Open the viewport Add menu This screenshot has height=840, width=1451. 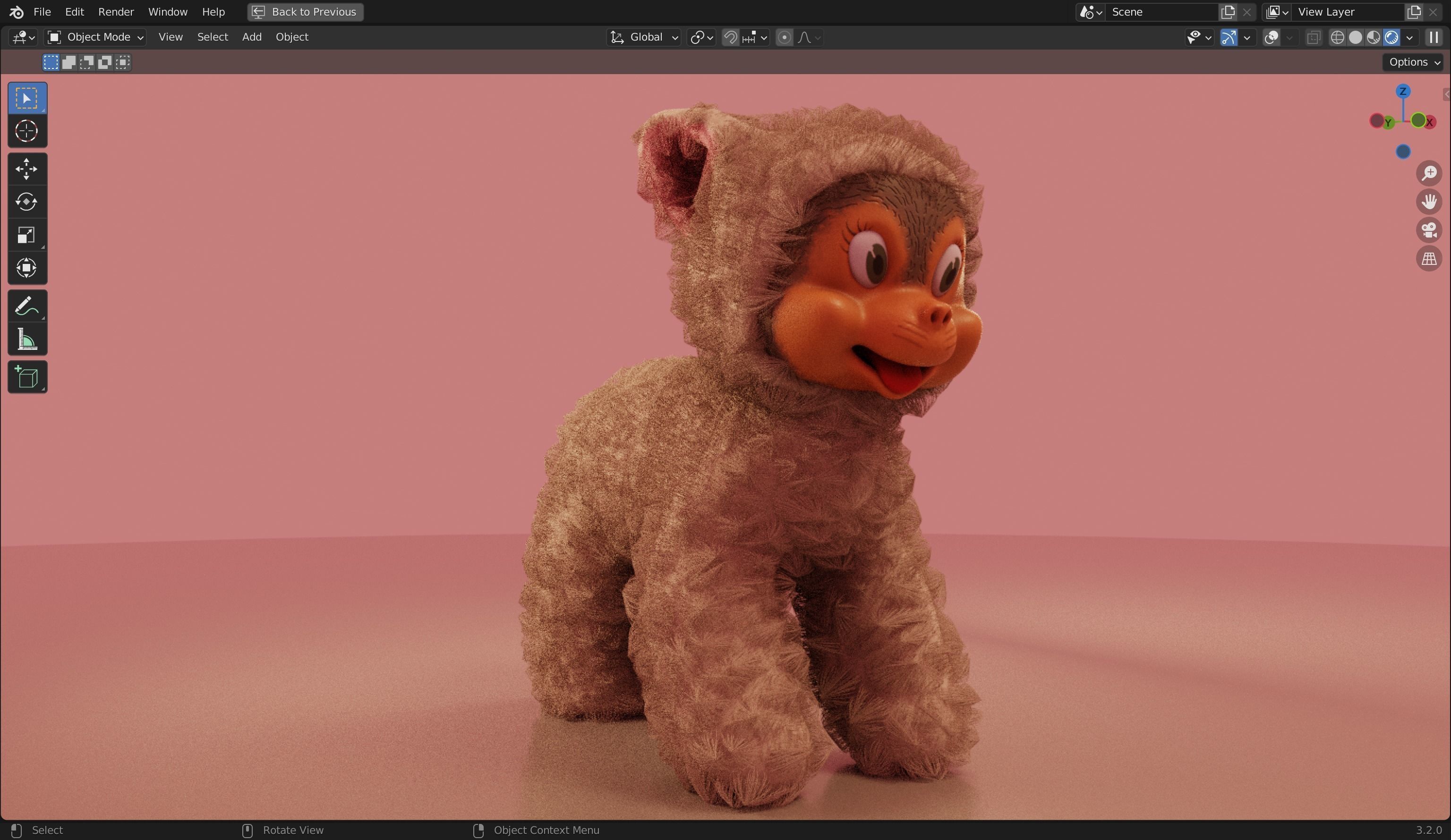pyautogui.click(x=252, y=37)
